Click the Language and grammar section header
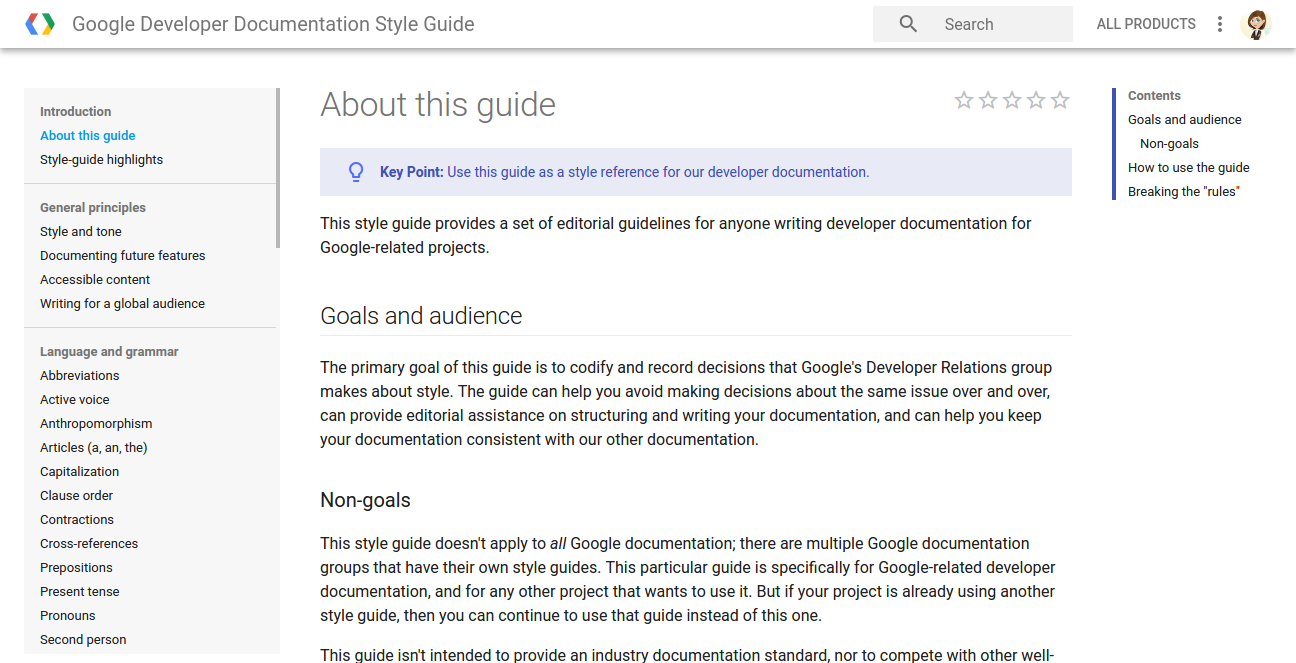Viewport: 1296px width, 663px height. [x=110, y=352]
